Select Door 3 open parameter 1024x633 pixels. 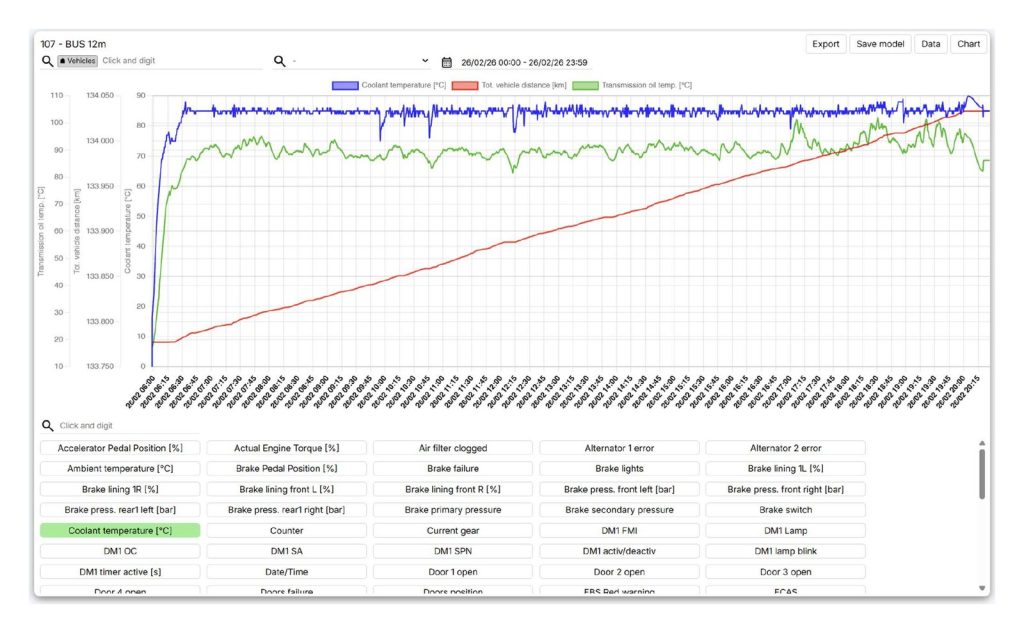[x=786, y=572]
